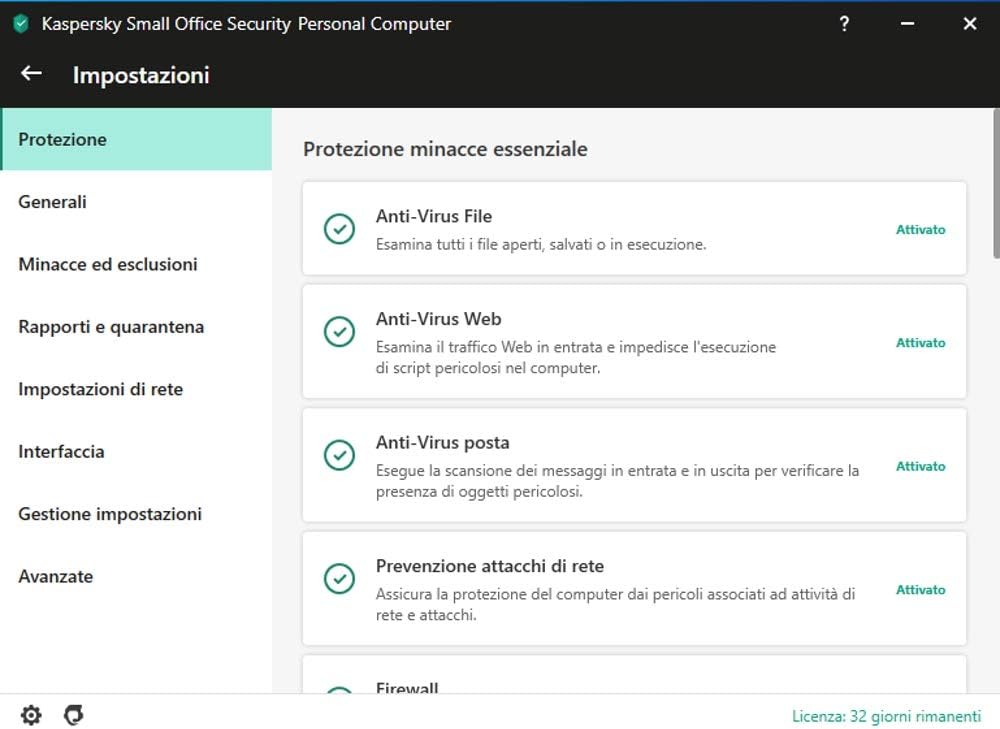Click the Anti-Virus posta check status icon
Screen dimensions: 1000x729
tap(339, 455)
